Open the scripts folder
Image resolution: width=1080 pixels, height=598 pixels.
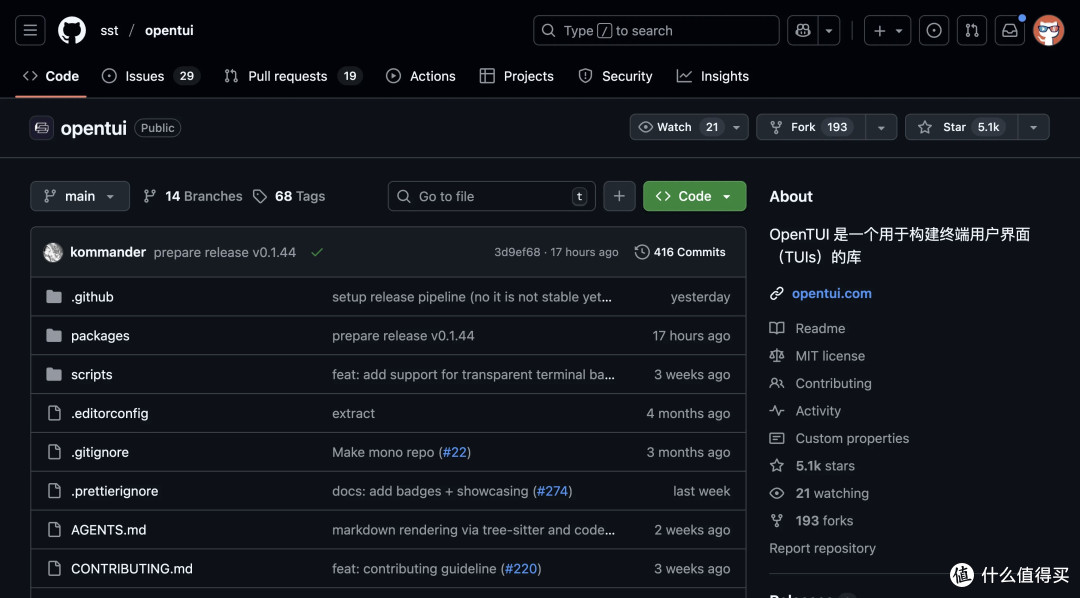(92, 375)
